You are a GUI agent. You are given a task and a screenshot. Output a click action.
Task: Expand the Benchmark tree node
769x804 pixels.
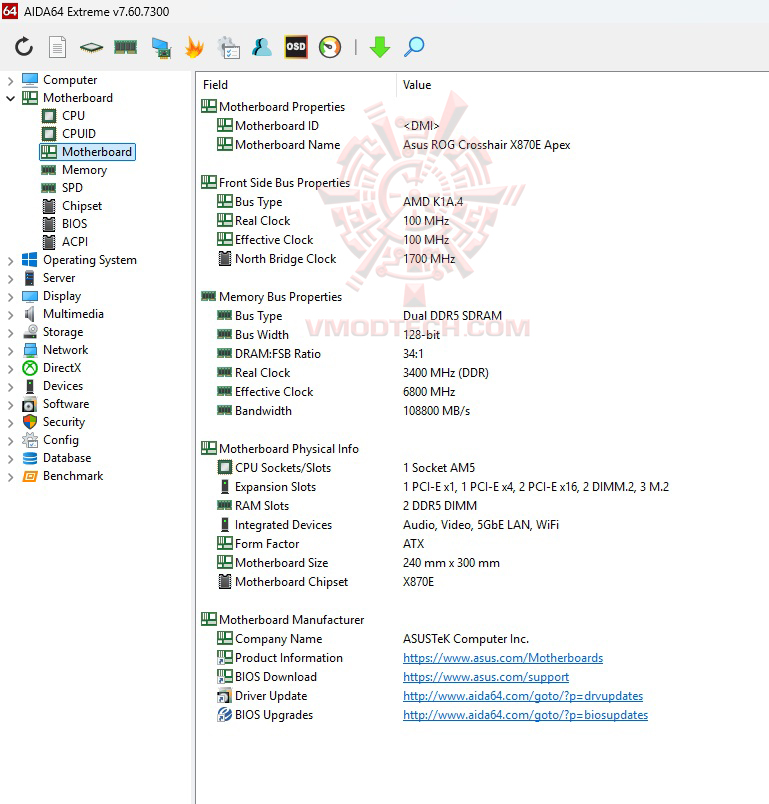click(x=10, y=476)
